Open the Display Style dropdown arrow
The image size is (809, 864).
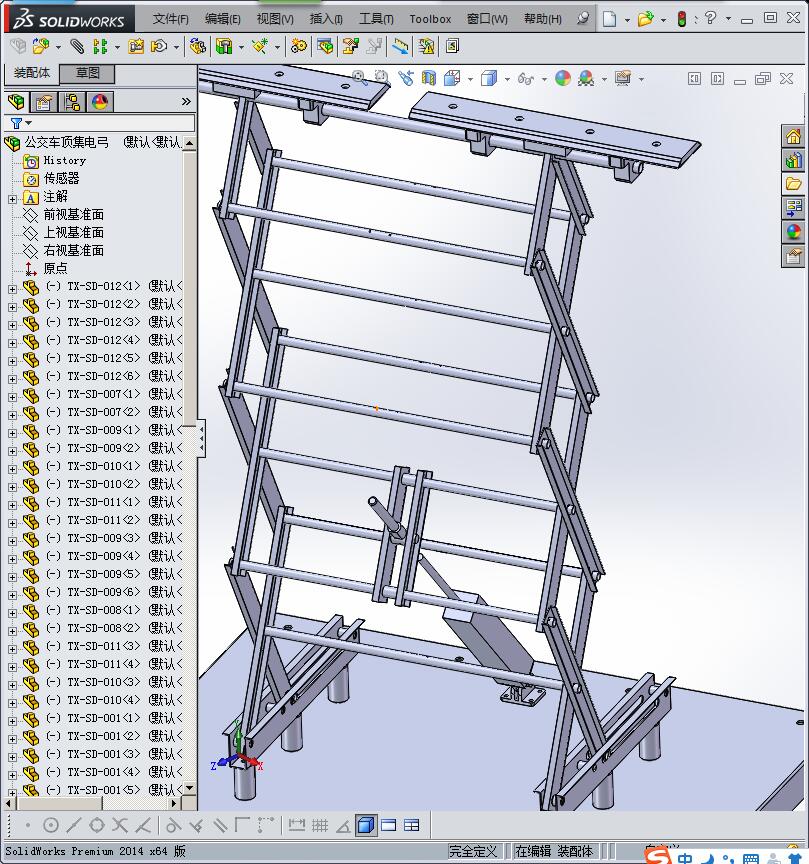(507, 79)
